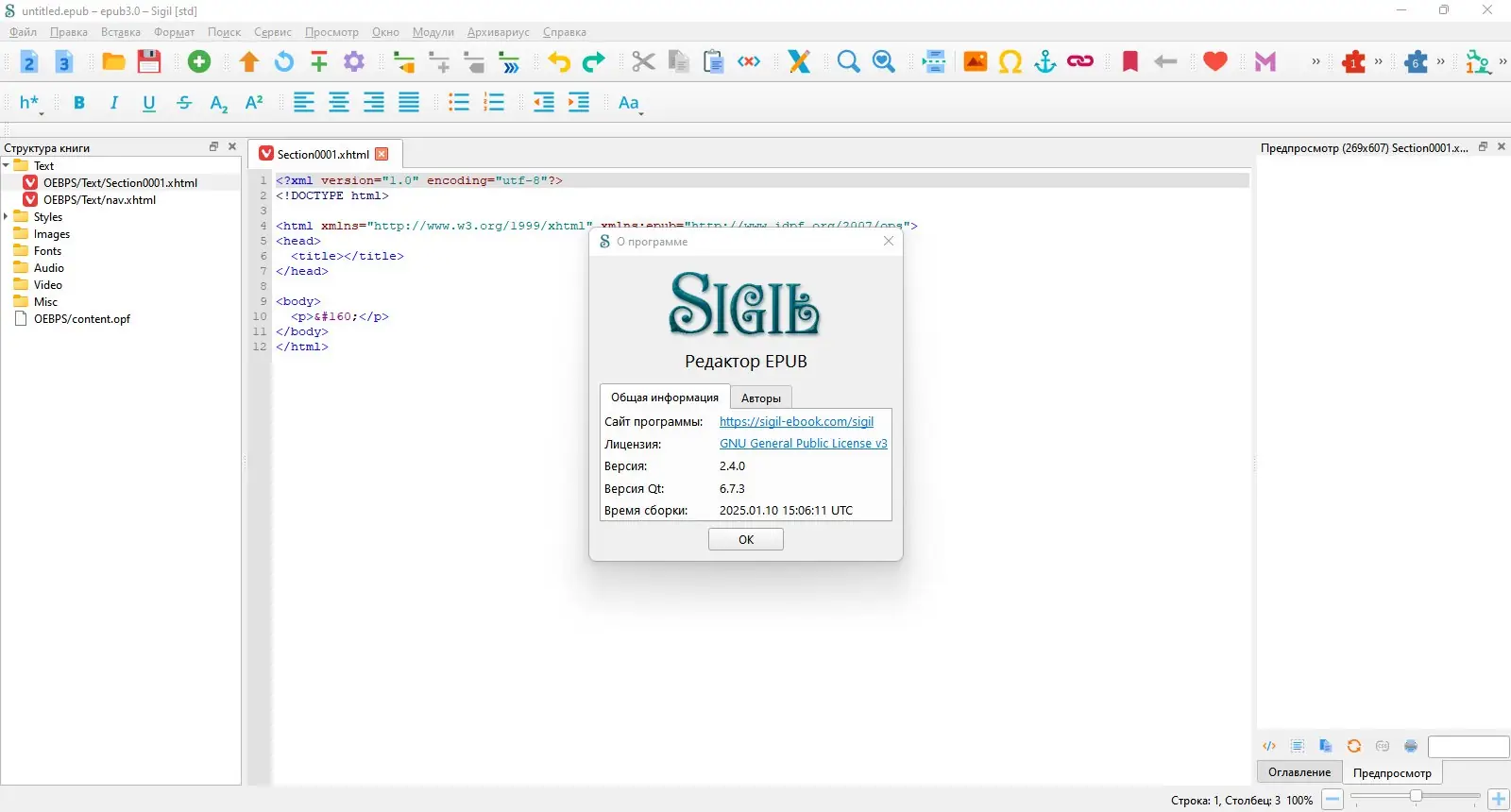1511x812 pixels.
Task: Open the GNU General Public License v3 link
Action: tap(804, 444)
